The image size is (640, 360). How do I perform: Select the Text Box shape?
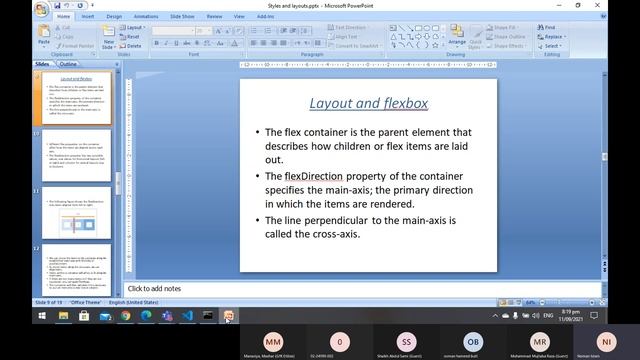pos(393,28)
